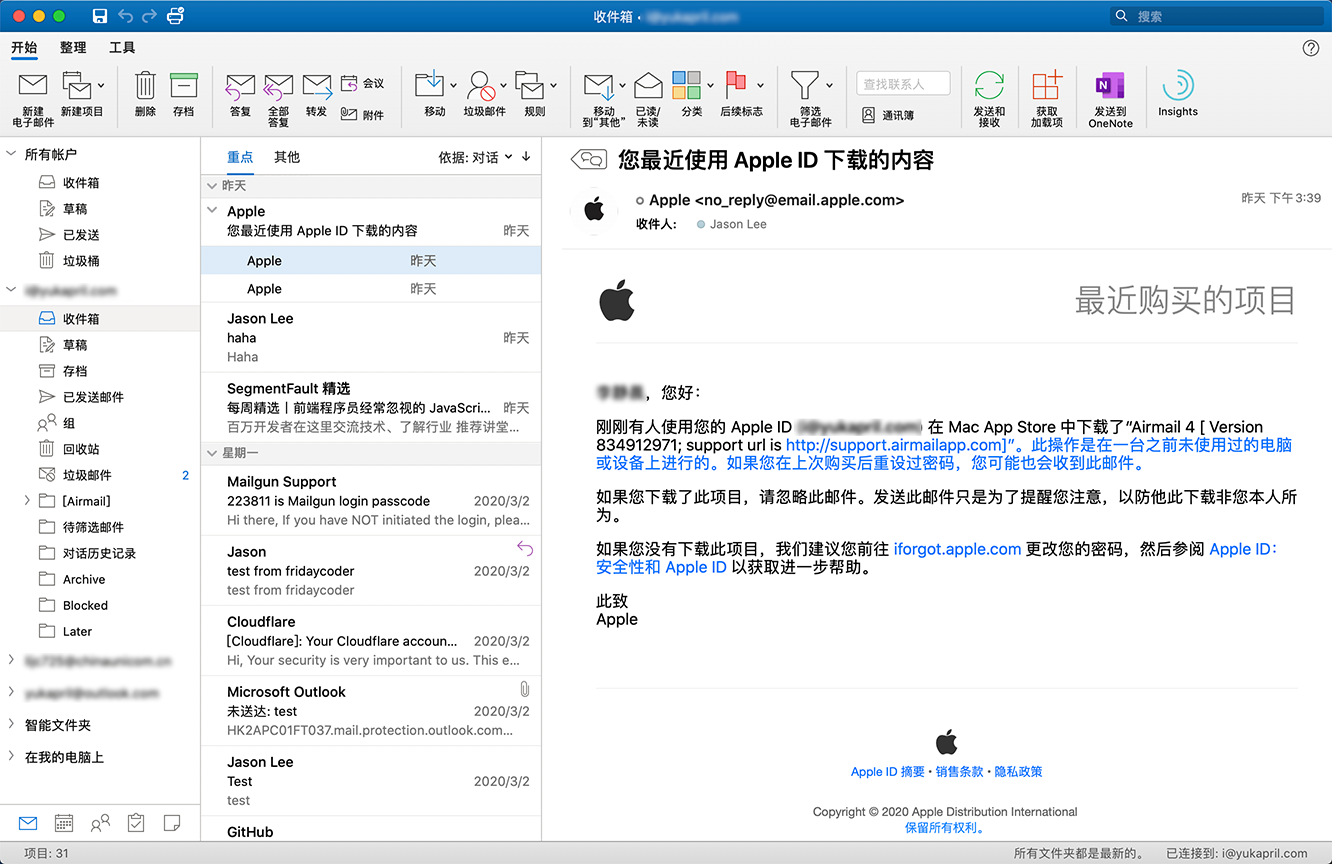Open the 整理 ribbon tab
The height and width of the screenshot is (864, 1332).
click(73, 47)
